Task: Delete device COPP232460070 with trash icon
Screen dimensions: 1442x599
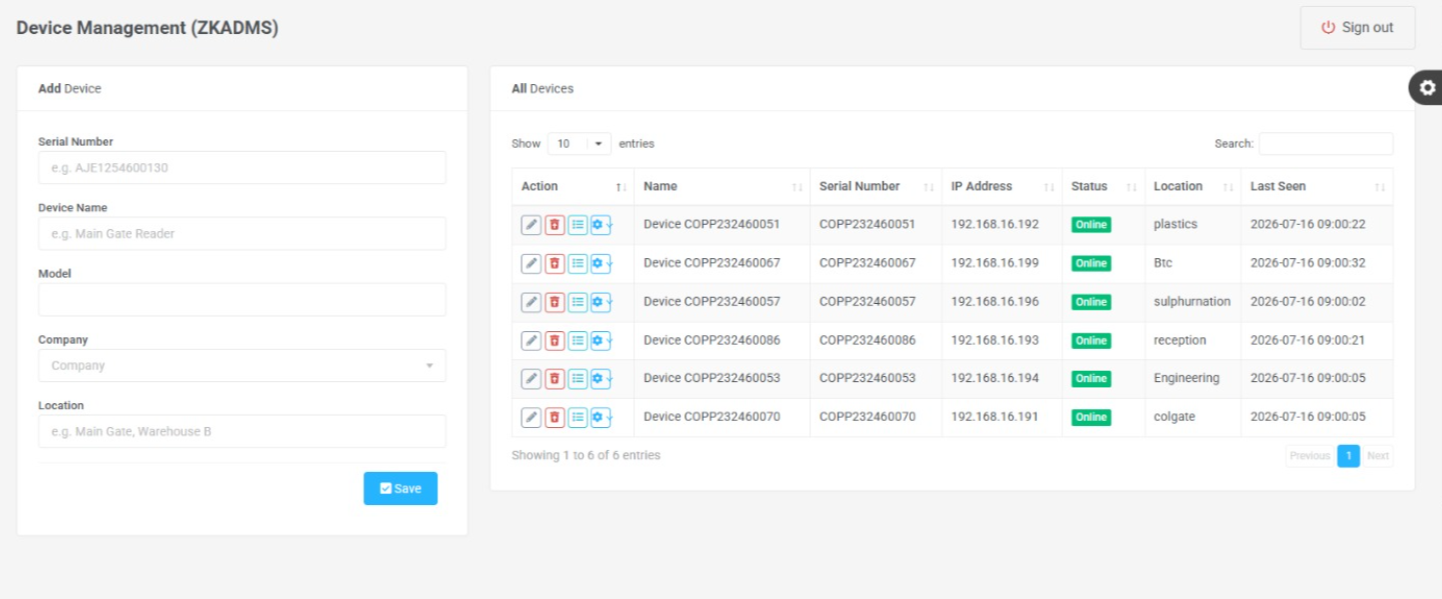Action: 555,417
